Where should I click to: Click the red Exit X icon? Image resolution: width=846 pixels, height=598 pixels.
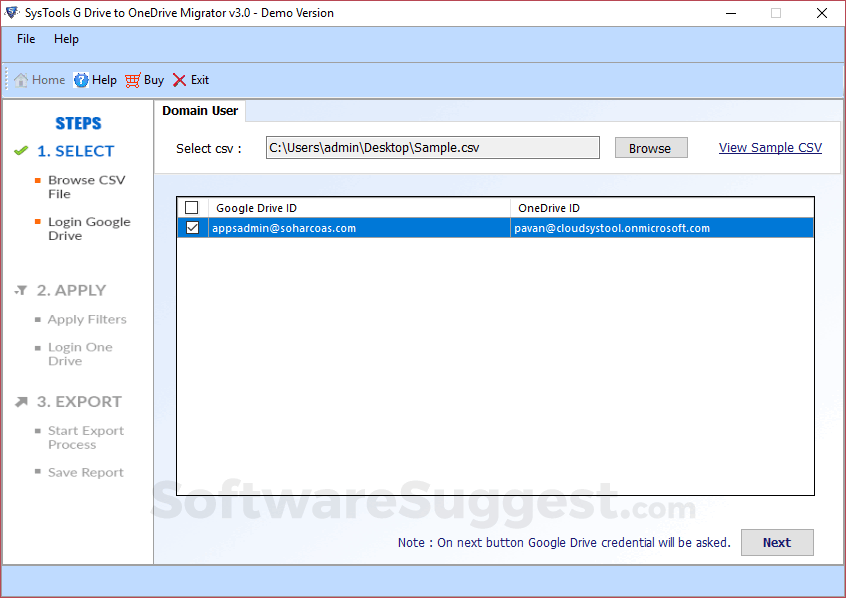coord(179,80)
